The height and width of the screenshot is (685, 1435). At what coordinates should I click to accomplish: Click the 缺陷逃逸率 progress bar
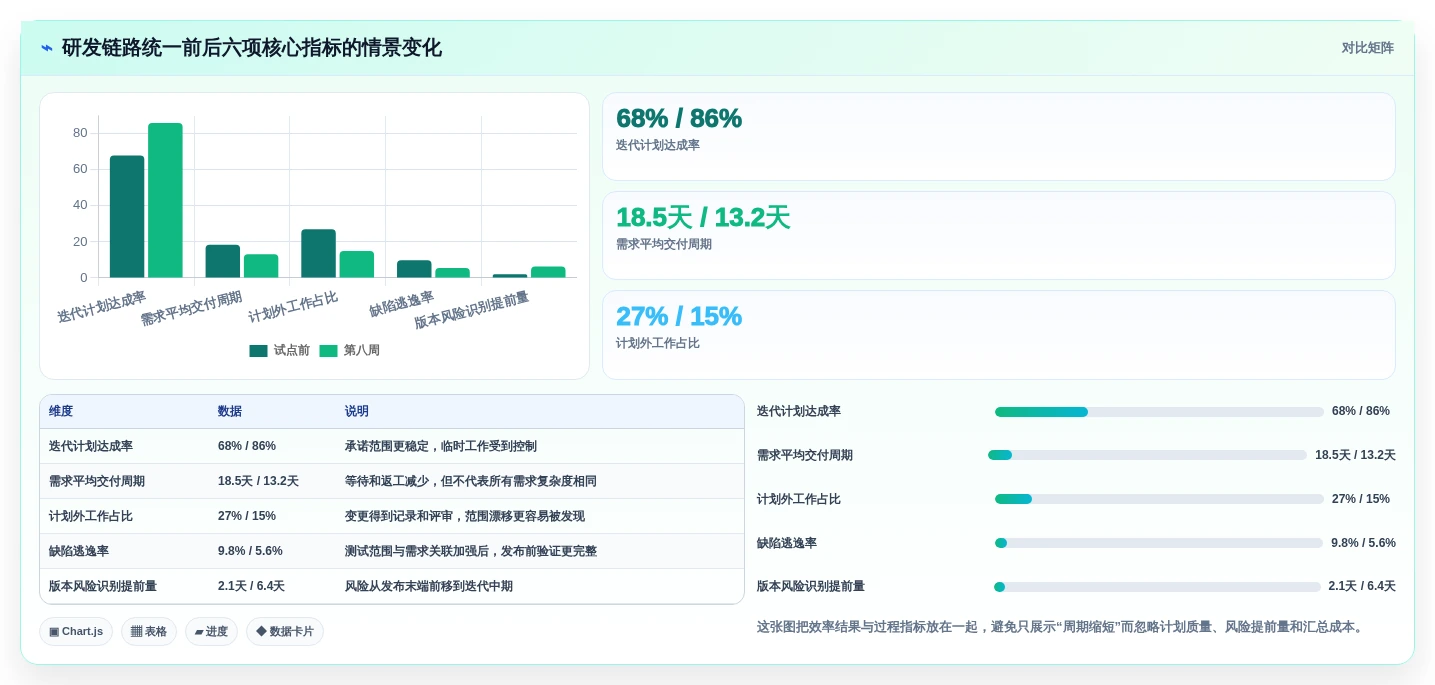click(1159, 543)
